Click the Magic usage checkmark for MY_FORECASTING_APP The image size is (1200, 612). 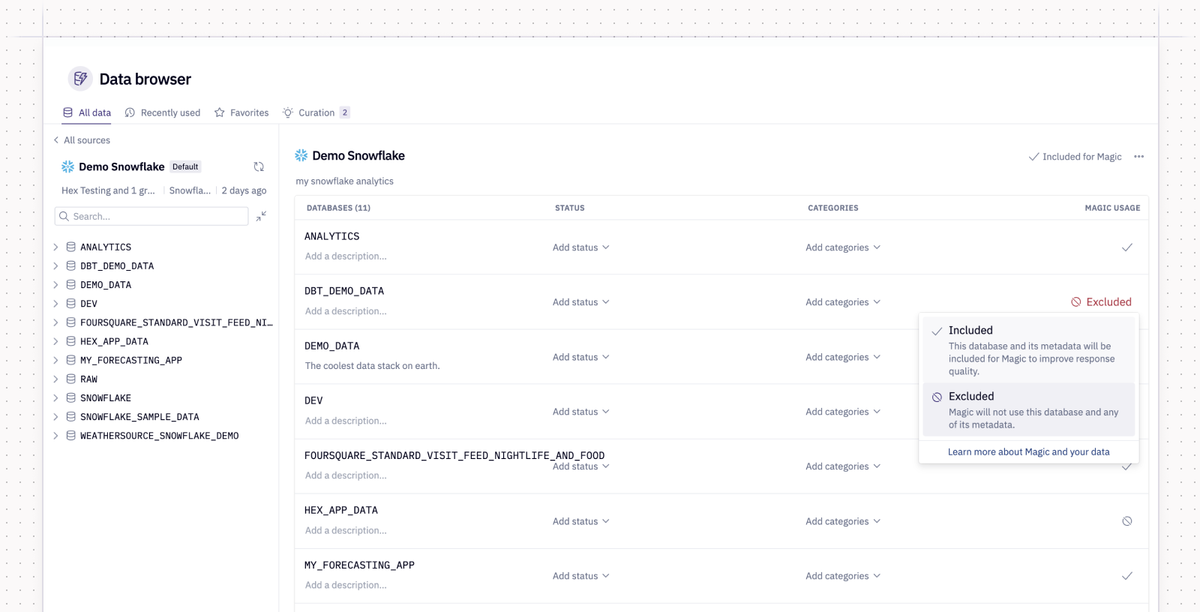tap(1127, 576)
